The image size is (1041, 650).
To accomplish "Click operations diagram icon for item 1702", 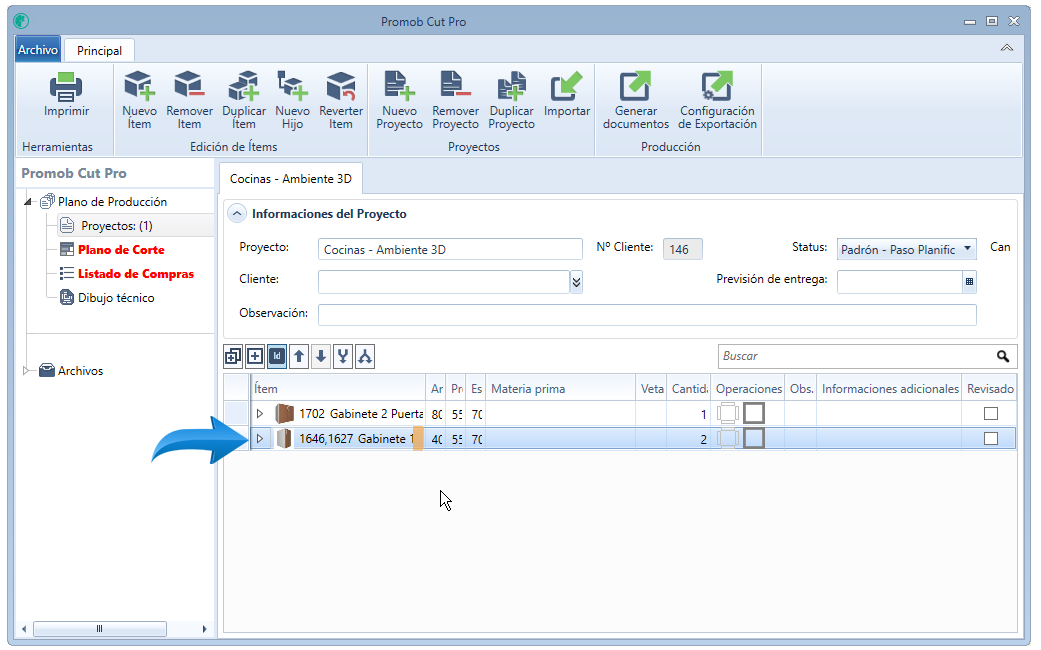I will 728,413.
